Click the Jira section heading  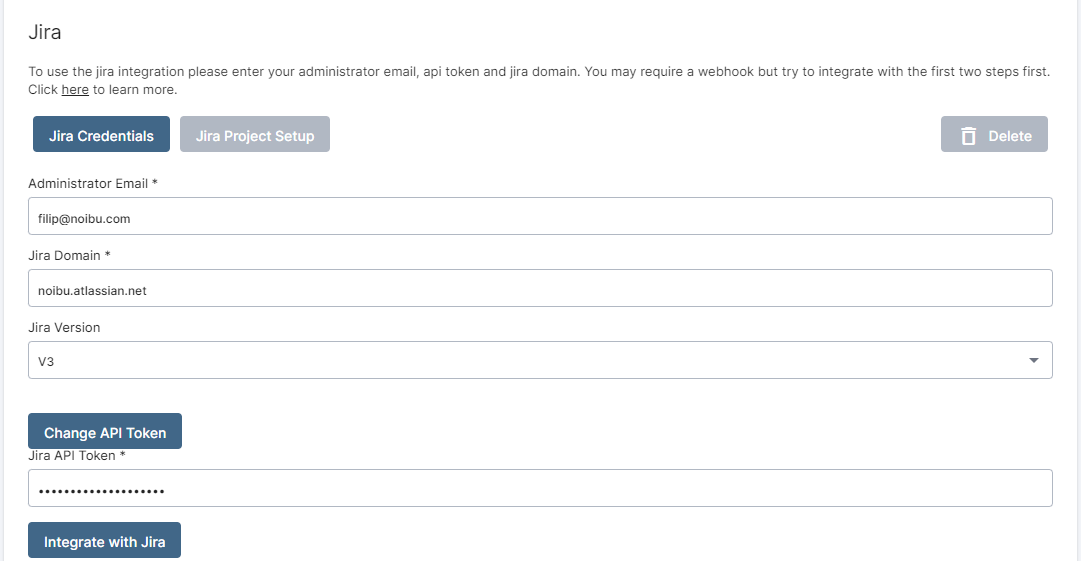click(45, 31)
